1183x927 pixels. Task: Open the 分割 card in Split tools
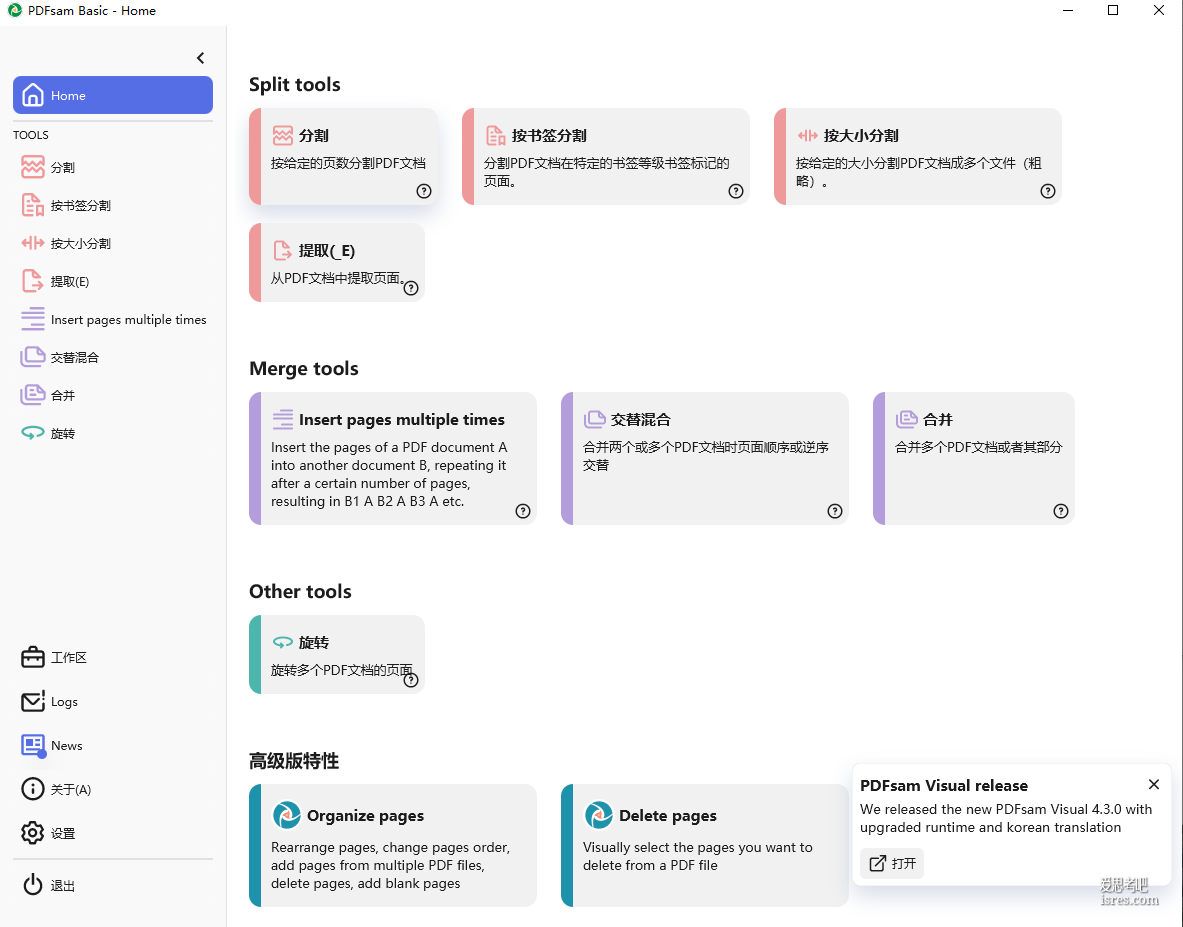tap(343, 156)
